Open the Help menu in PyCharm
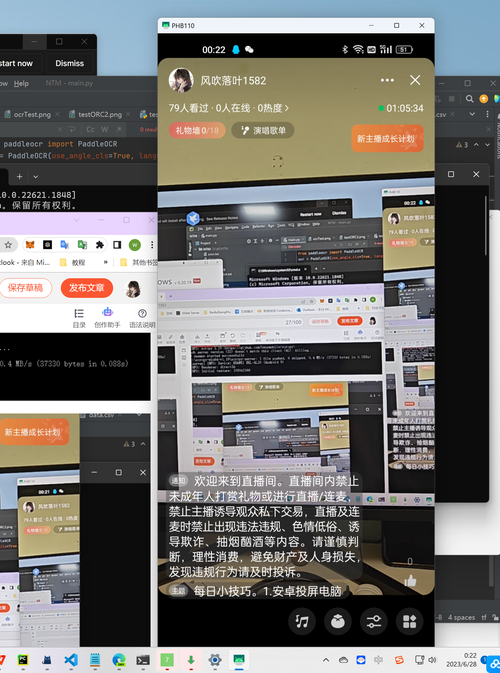This screenshot has width=500, height=673. pyautogui.click(x=21, y=83)
